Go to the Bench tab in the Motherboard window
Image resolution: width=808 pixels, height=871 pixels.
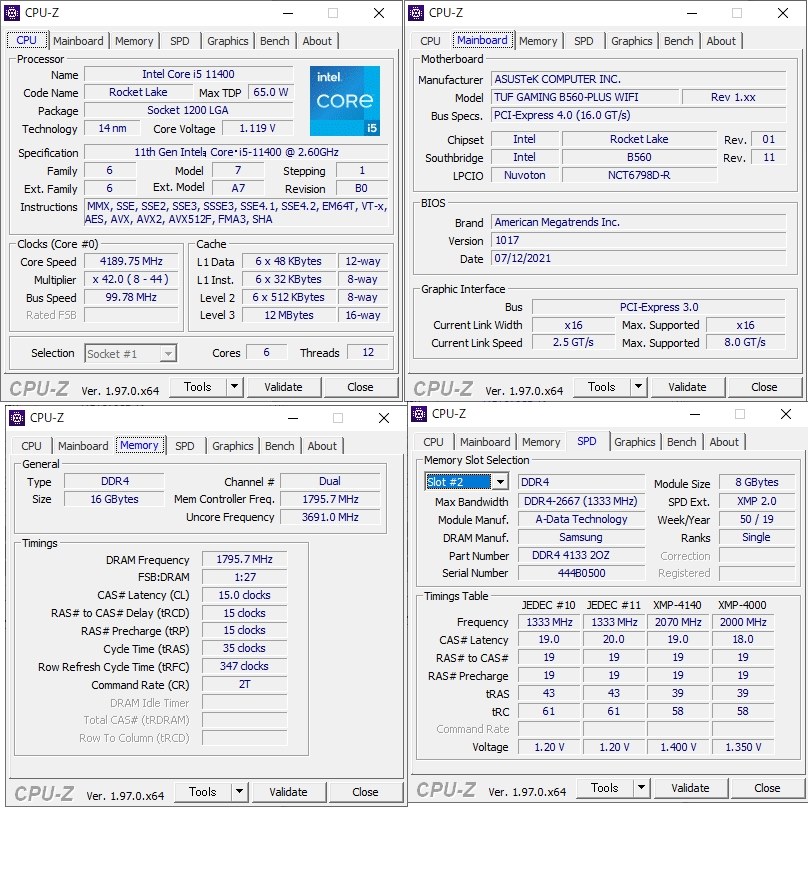(x=679, y=41)
